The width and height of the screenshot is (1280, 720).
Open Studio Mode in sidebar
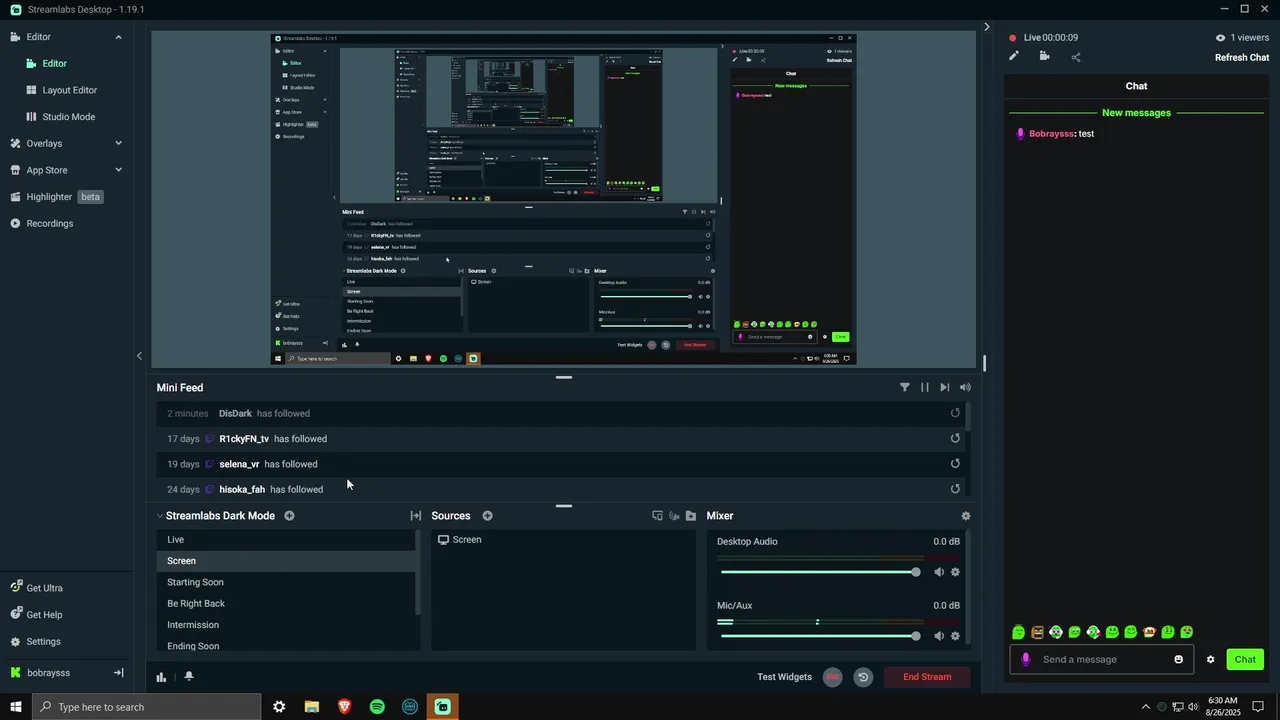point(66,117)
